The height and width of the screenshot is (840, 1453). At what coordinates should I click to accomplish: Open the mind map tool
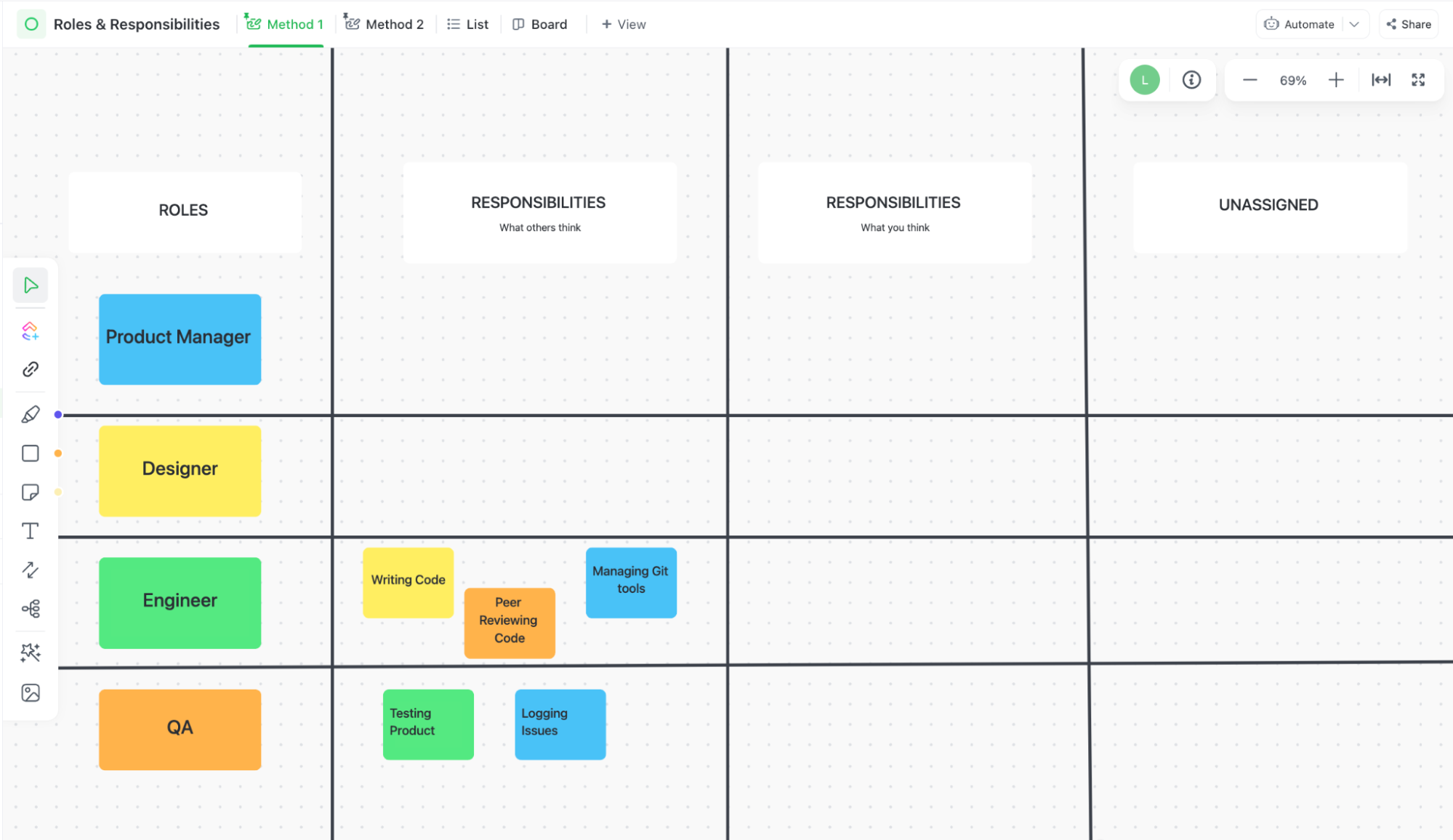31,609
